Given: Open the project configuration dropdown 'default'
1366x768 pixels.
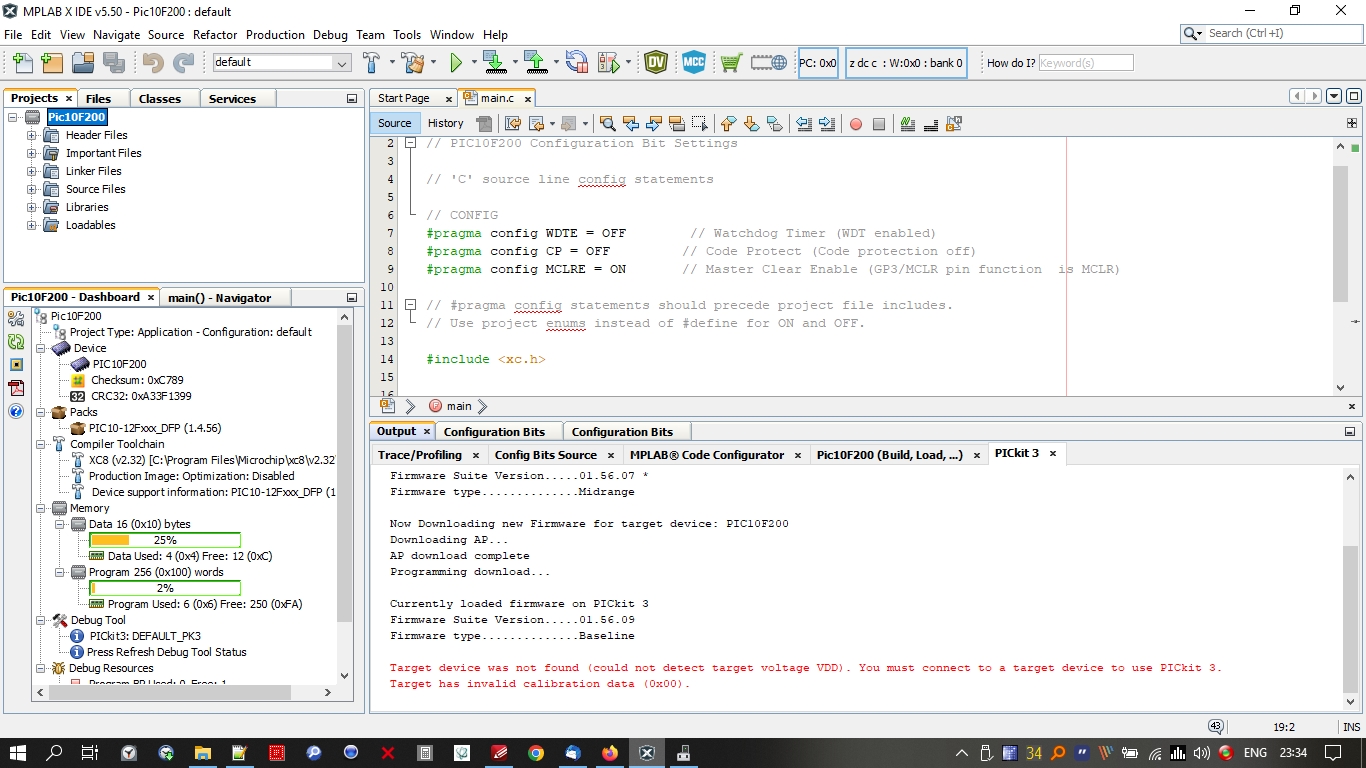Looking at the screenshot, I should pyautogui.click(x=281, y=62).
